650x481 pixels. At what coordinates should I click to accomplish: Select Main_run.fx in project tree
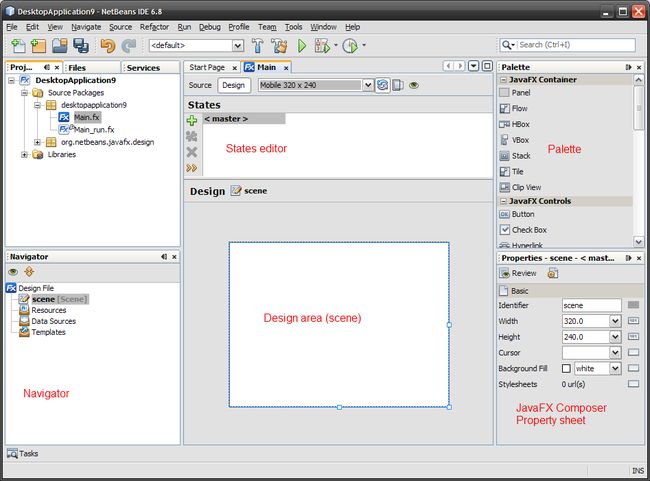(94, 130)
